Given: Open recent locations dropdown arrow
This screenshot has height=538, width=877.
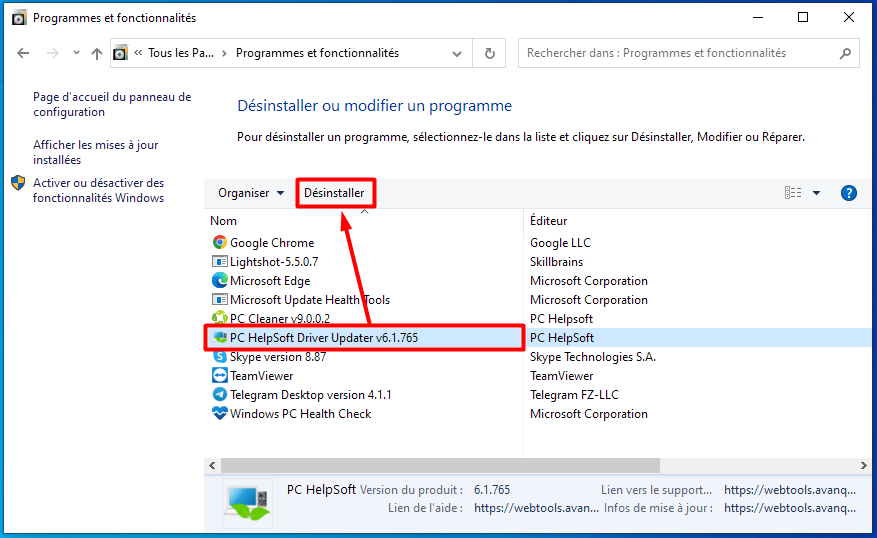Looking at the screenshot, I should click(x=76, y=53).
